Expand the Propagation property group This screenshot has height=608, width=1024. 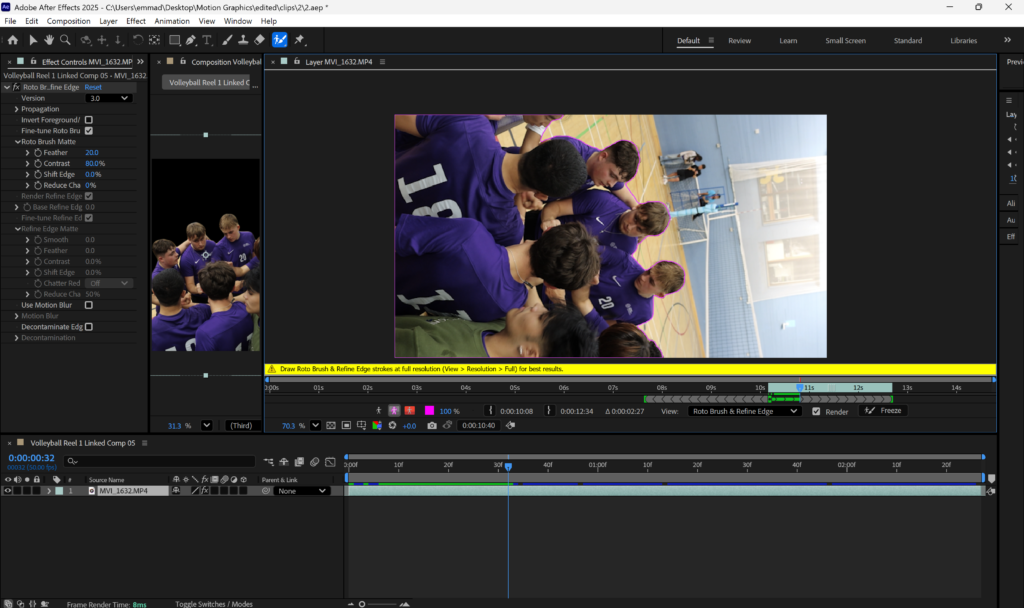17,109
